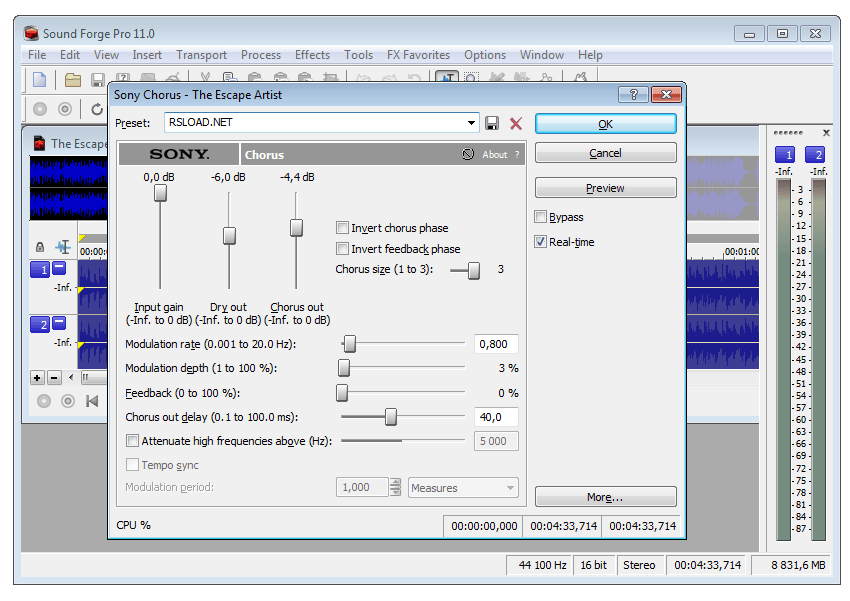Screen dimensions: 850x601
Task: Save the preset with the floppy disk icon
Action: pos(492,124)
